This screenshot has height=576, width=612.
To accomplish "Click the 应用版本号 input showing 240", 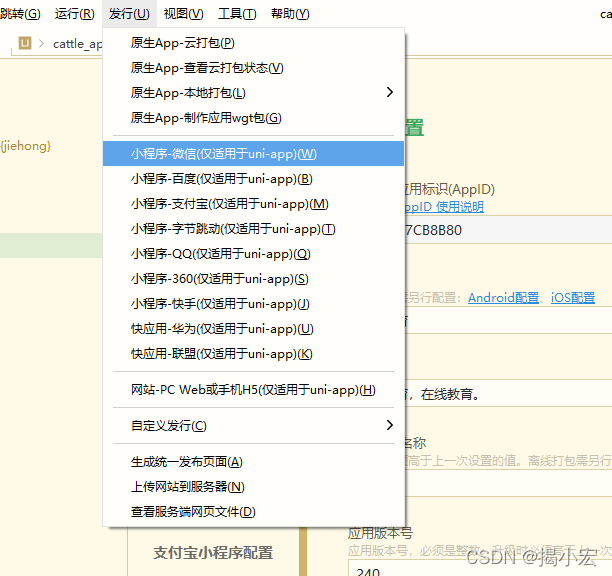I will click(480, 569).
